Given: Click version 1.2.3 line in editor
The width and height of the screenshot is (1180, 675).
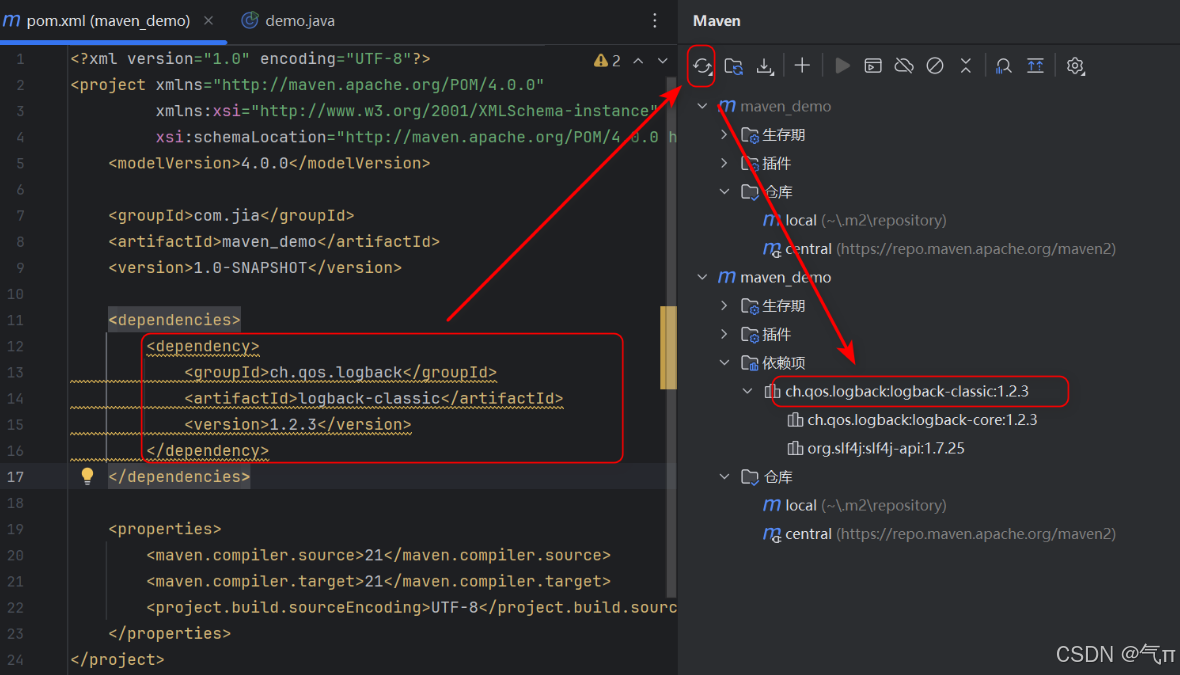Looking at the screenshot, I should pyautogui.click(x=298, y=424).
